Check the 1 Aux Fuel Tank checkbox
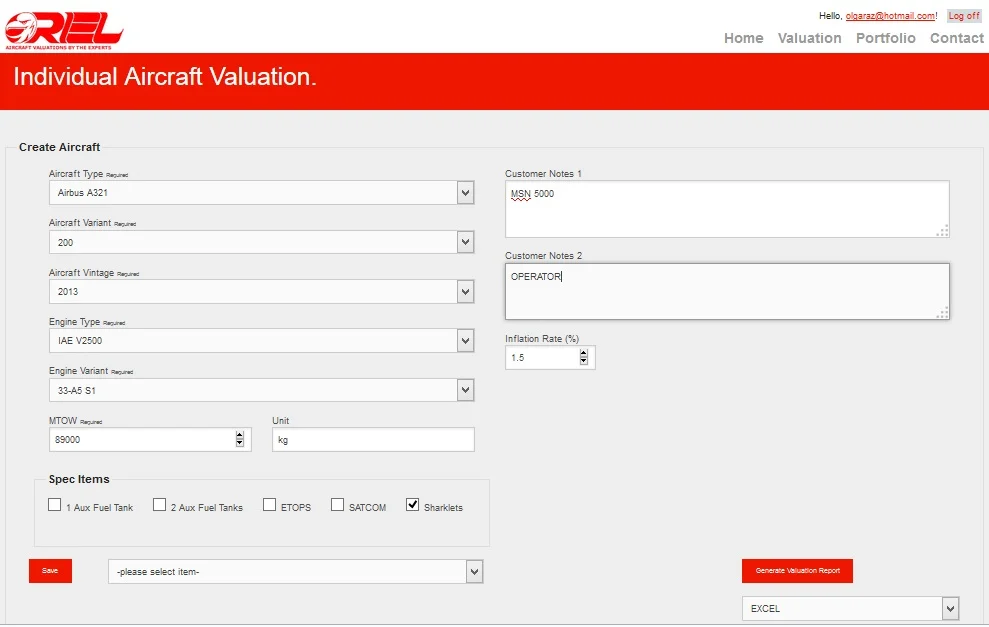Image resolution: width=989 pixels, height=627 pixels. [x=55, y=505]
